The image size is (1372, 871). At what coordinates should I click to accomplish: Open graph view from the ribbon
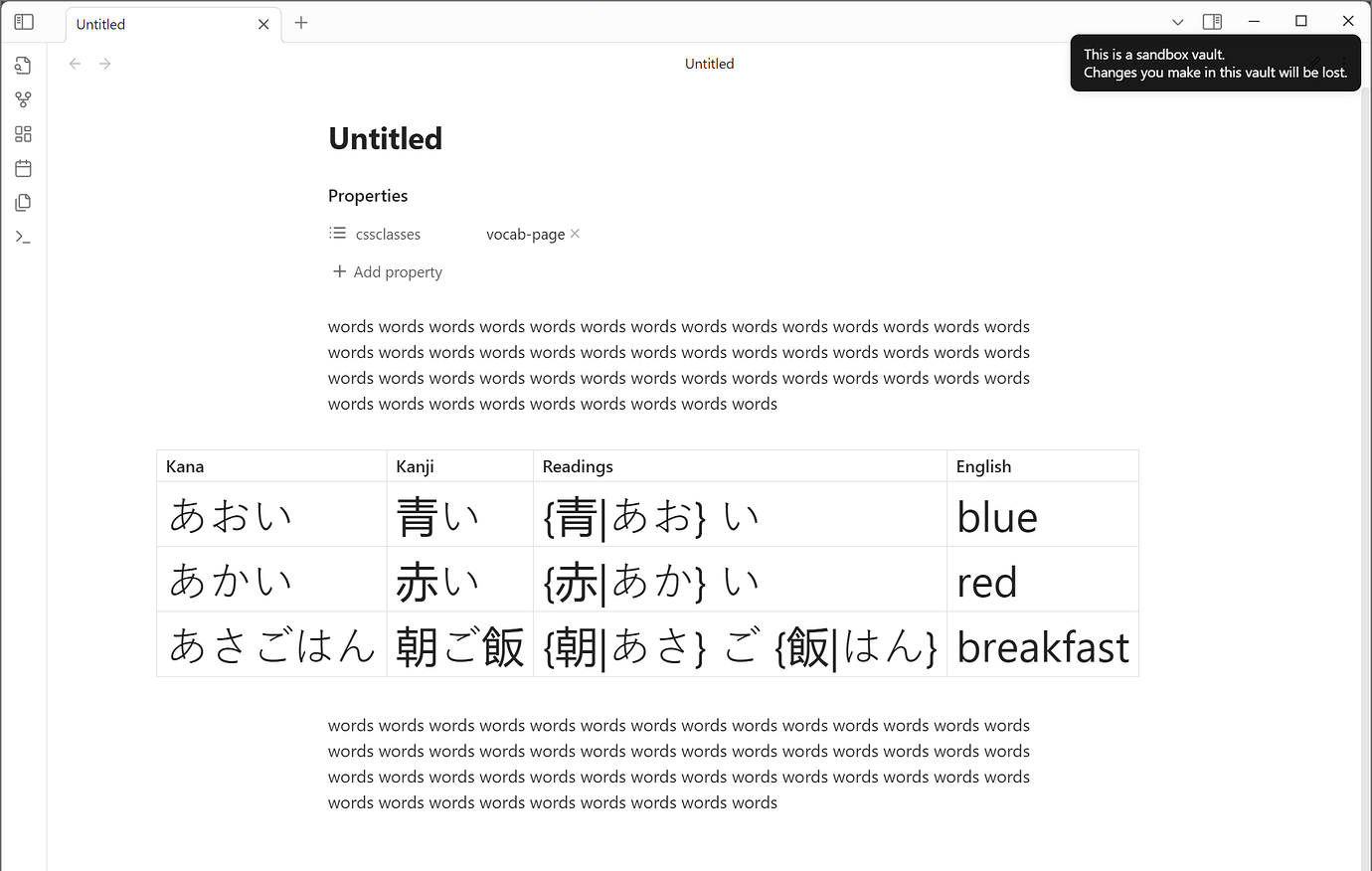click(x=24, y=99)
